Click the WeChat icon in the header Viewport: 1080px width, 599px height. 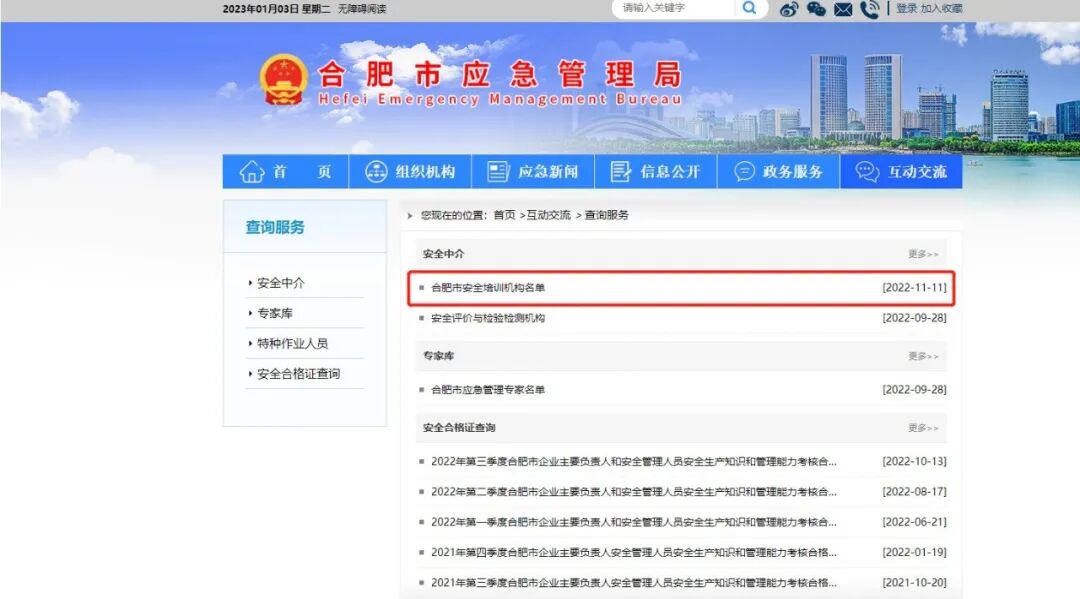tap(818, 9)
